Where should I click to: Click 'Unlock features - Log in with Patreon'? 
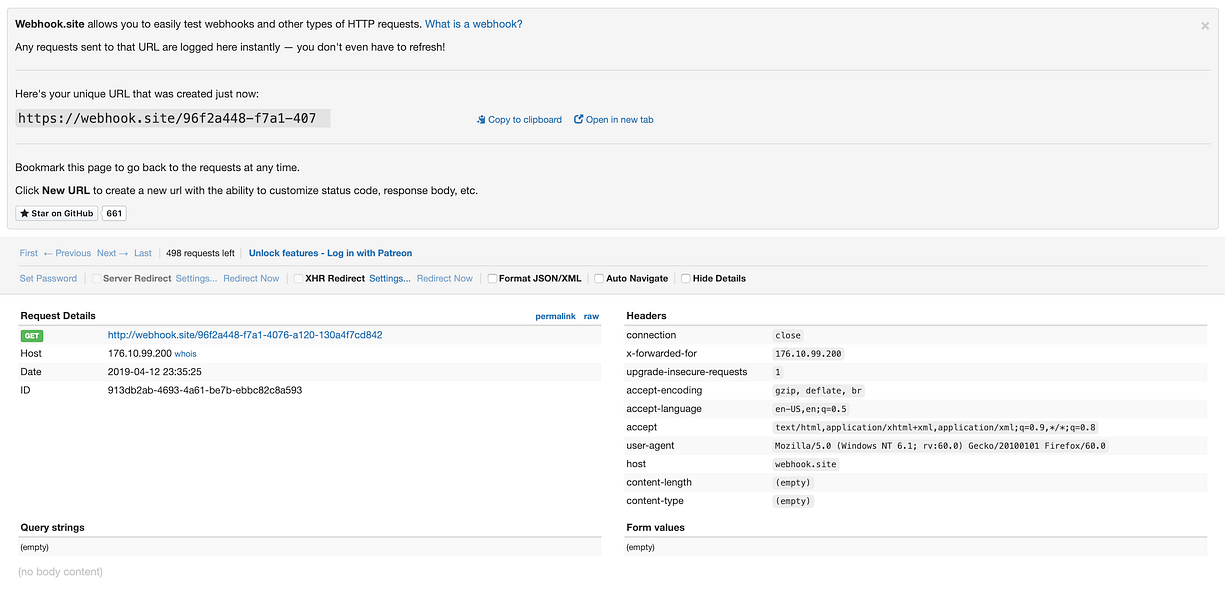pos(330,253)
